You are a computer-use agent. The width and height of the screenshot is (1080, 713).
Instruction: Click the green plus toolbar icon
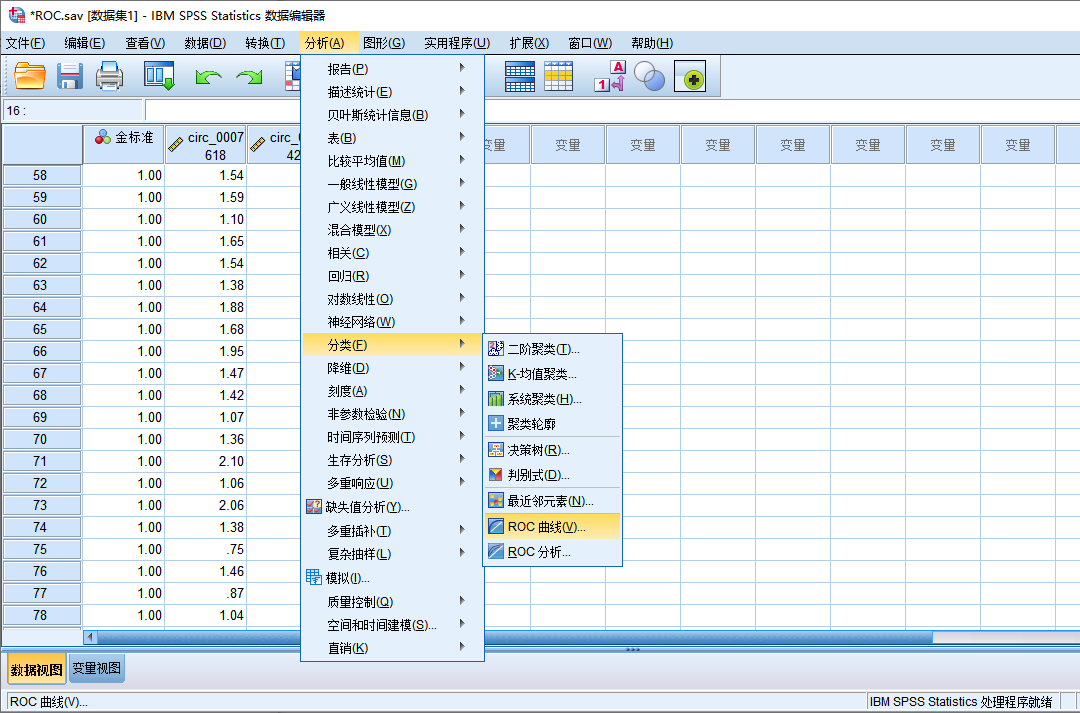click(x=690, y=77)
